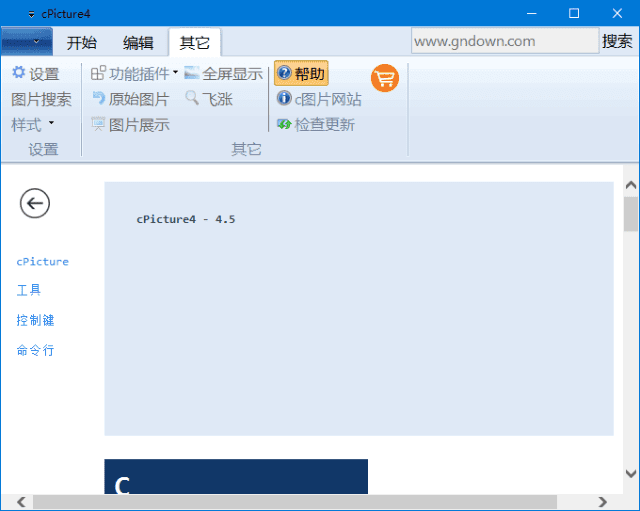Image resolution: width=640 pixels, height=511 pixels.
Task: Go back using the circled arrow
Action: click(x=35, y=203)
